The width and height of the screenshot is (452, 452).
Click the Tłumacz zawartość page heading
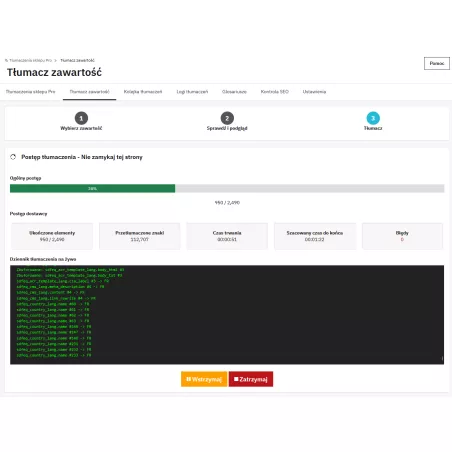click(x=54, y=72)
